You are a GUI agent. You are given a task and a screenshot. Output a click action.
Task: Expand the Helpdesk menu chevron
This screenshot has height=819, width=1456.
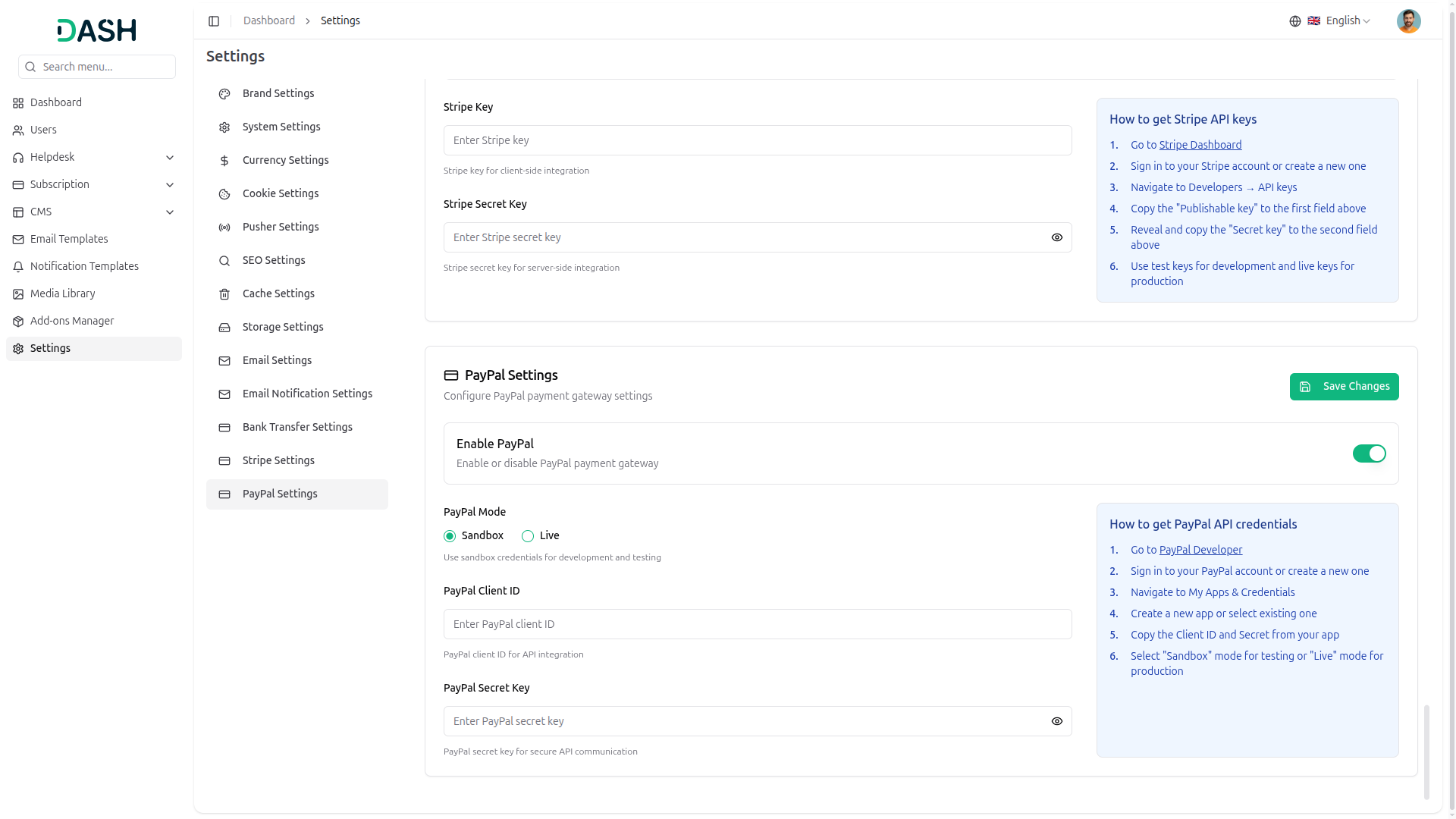[x=170, y=158]
